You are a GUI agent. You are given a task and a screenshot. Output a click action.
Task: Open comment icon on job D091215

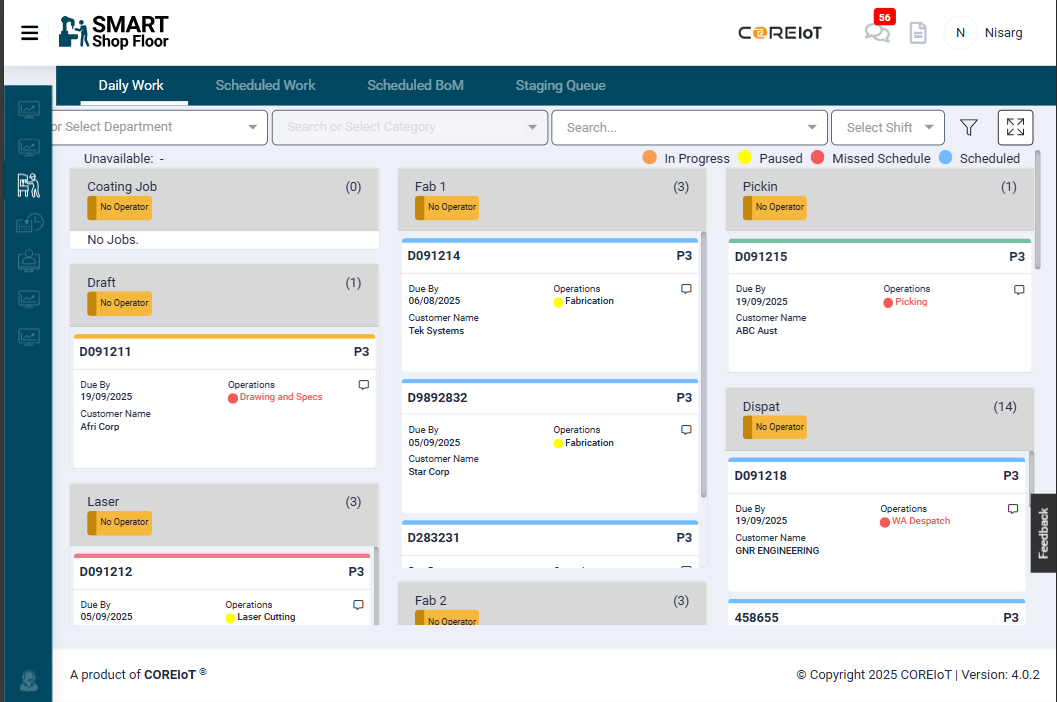(x=1019, y=290)
